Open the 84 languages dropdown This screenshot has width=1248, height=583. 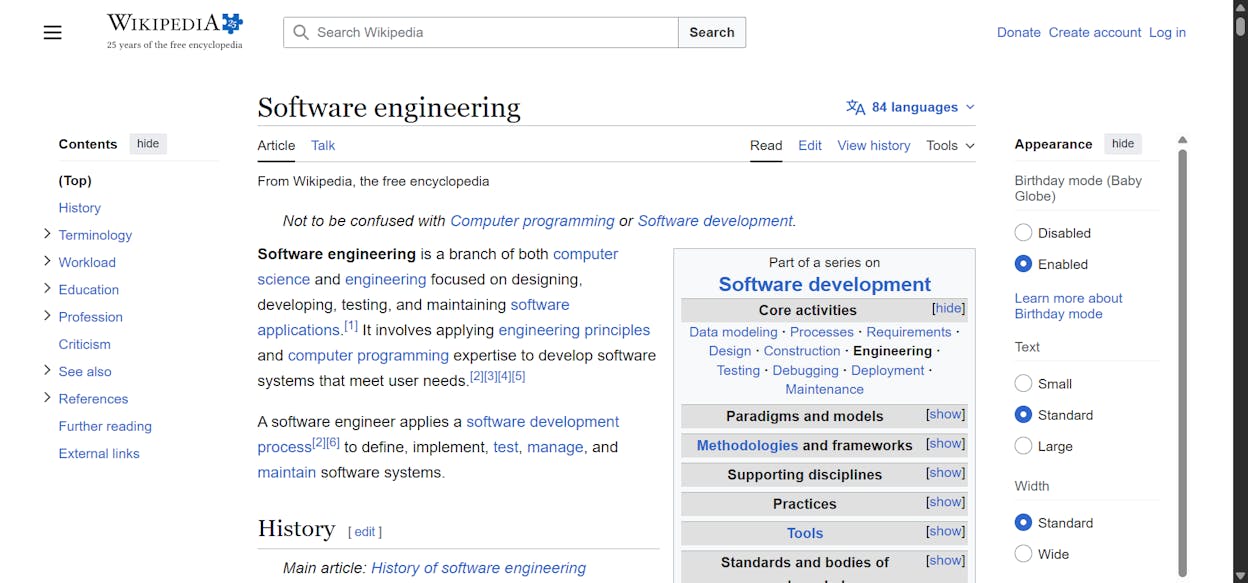pos(911,107)
